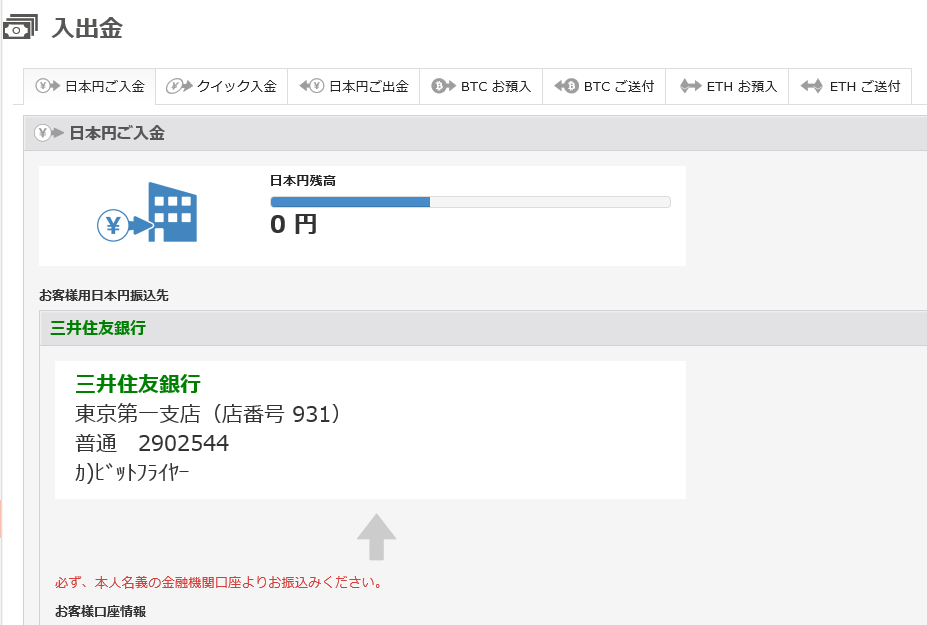Image resolution: width=927 pixels, height=625 pixels.
Task: Click the wallet icon beside 入出金 heading
Action: (x=21, y=28)
